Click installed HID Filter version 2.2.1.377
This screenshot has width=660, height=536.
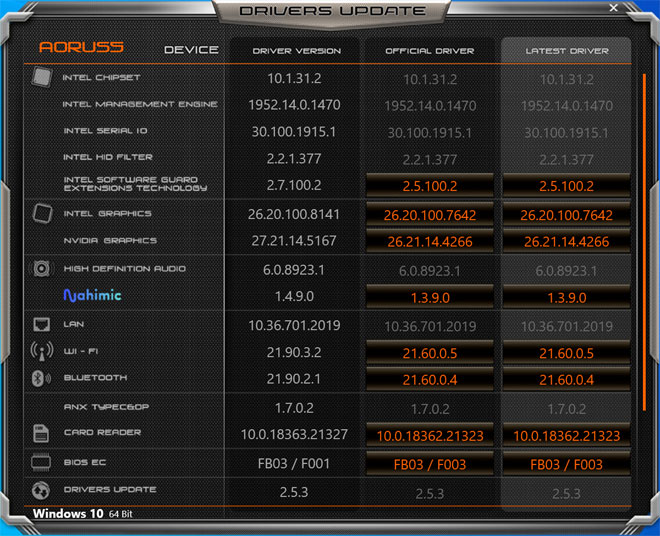pos(294,158)
